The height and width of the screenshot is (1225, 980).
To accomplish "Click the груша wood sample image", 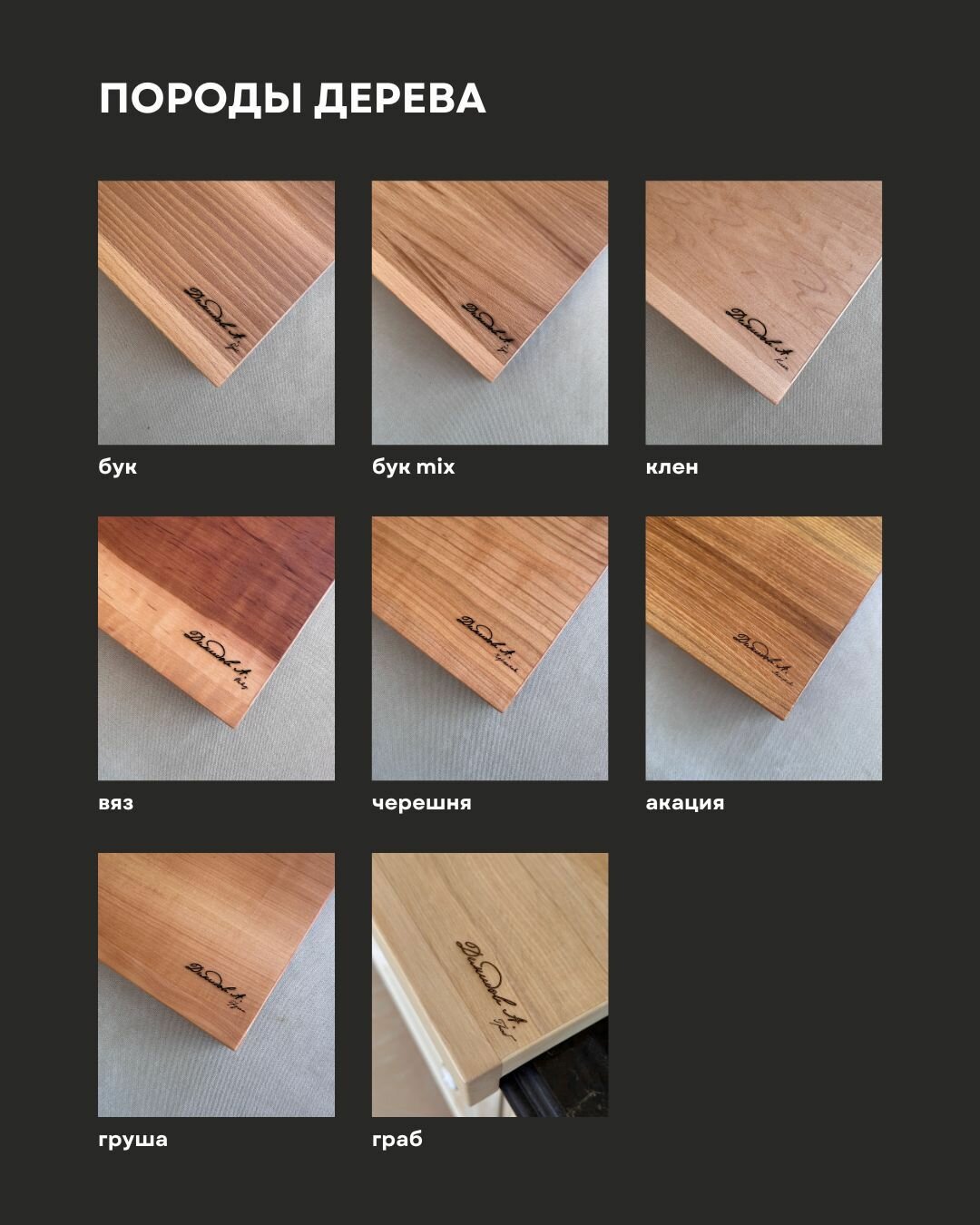I will 216,985.
